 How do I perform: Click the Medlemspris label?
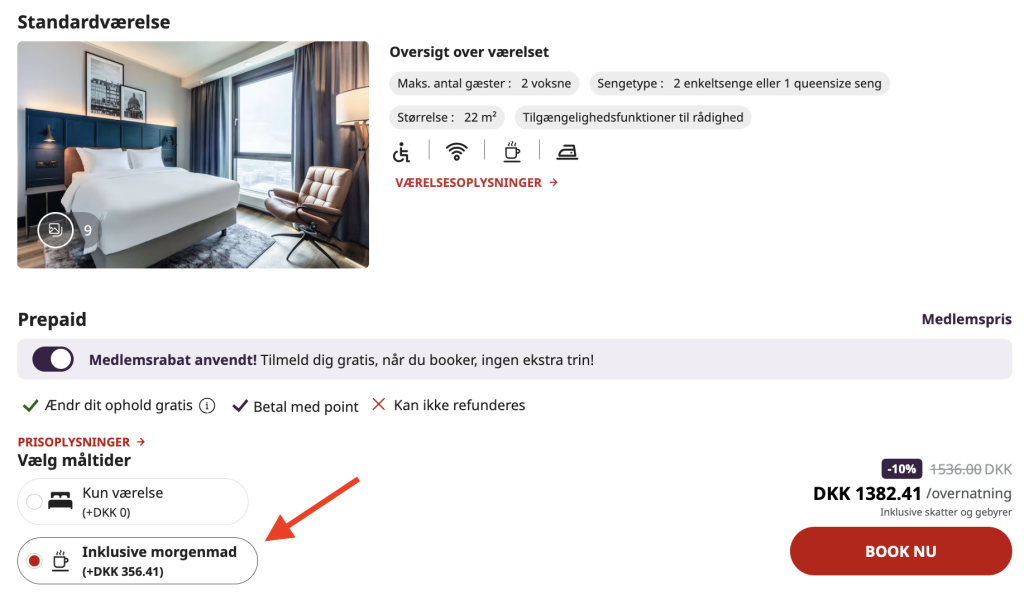click(x=967, y=319)
